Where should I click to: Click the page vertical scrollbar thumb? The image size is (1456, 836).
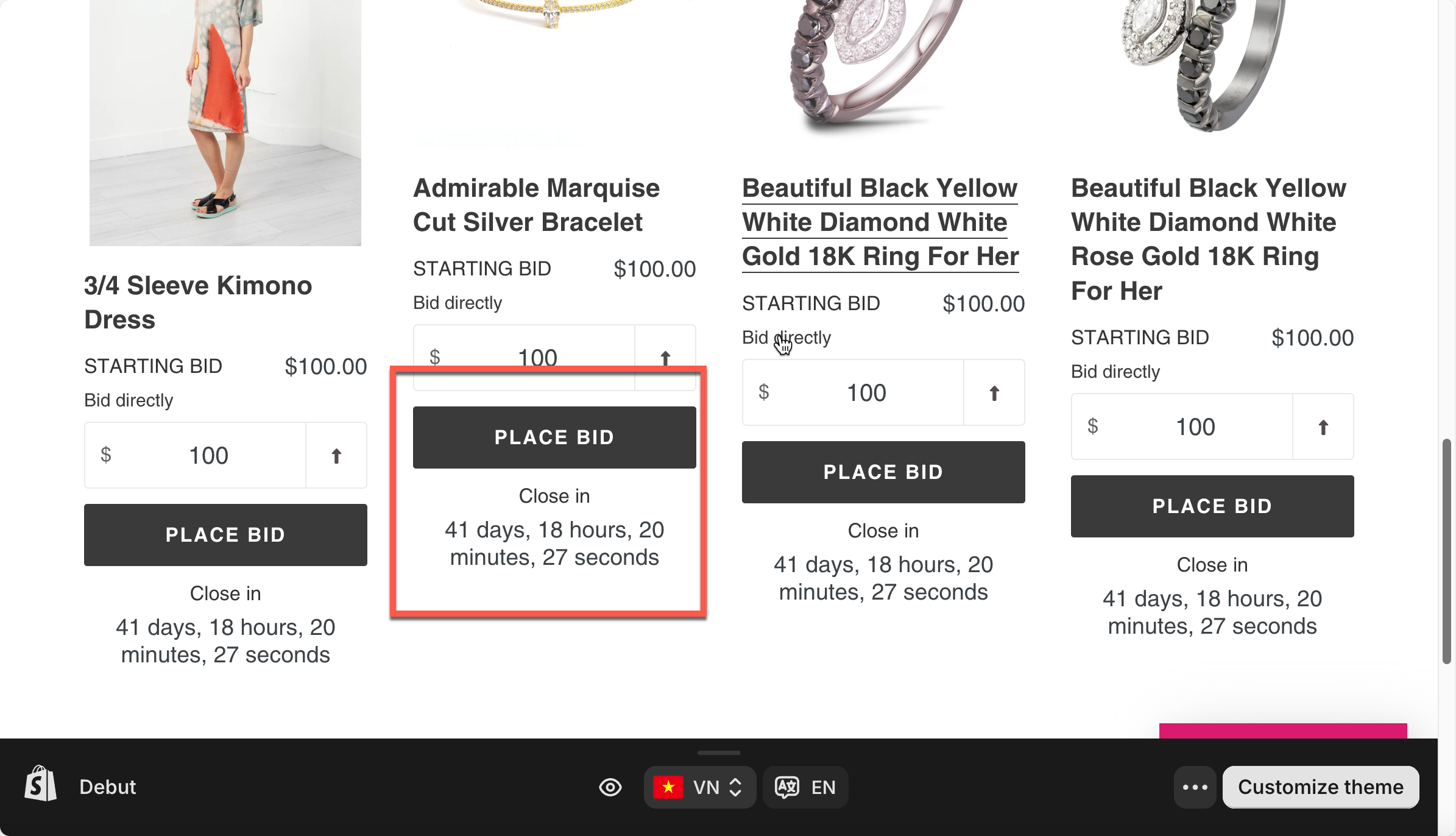pos(1446,551)
